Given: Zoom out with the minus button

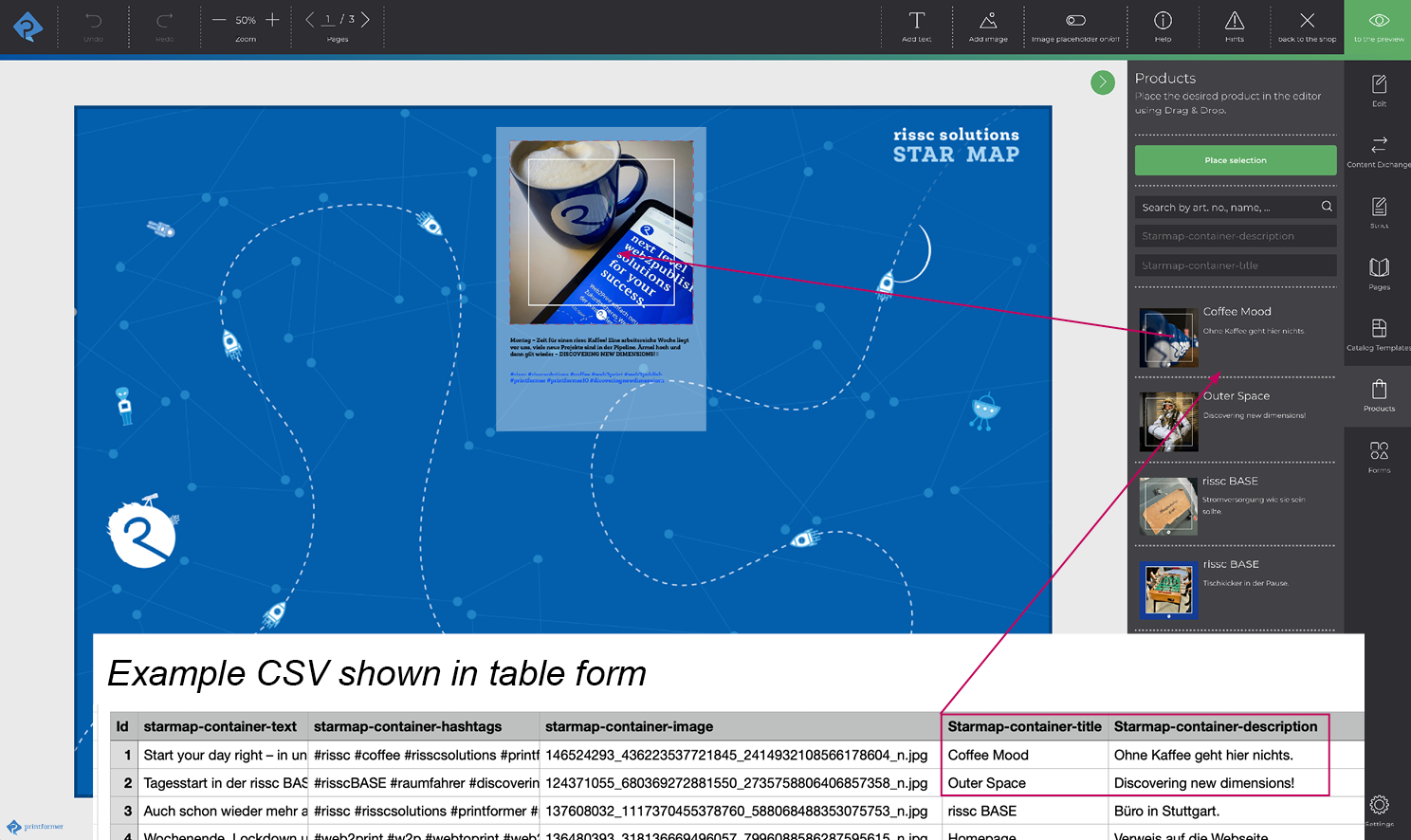Looking at the screenshot, I should coord(219,20).
